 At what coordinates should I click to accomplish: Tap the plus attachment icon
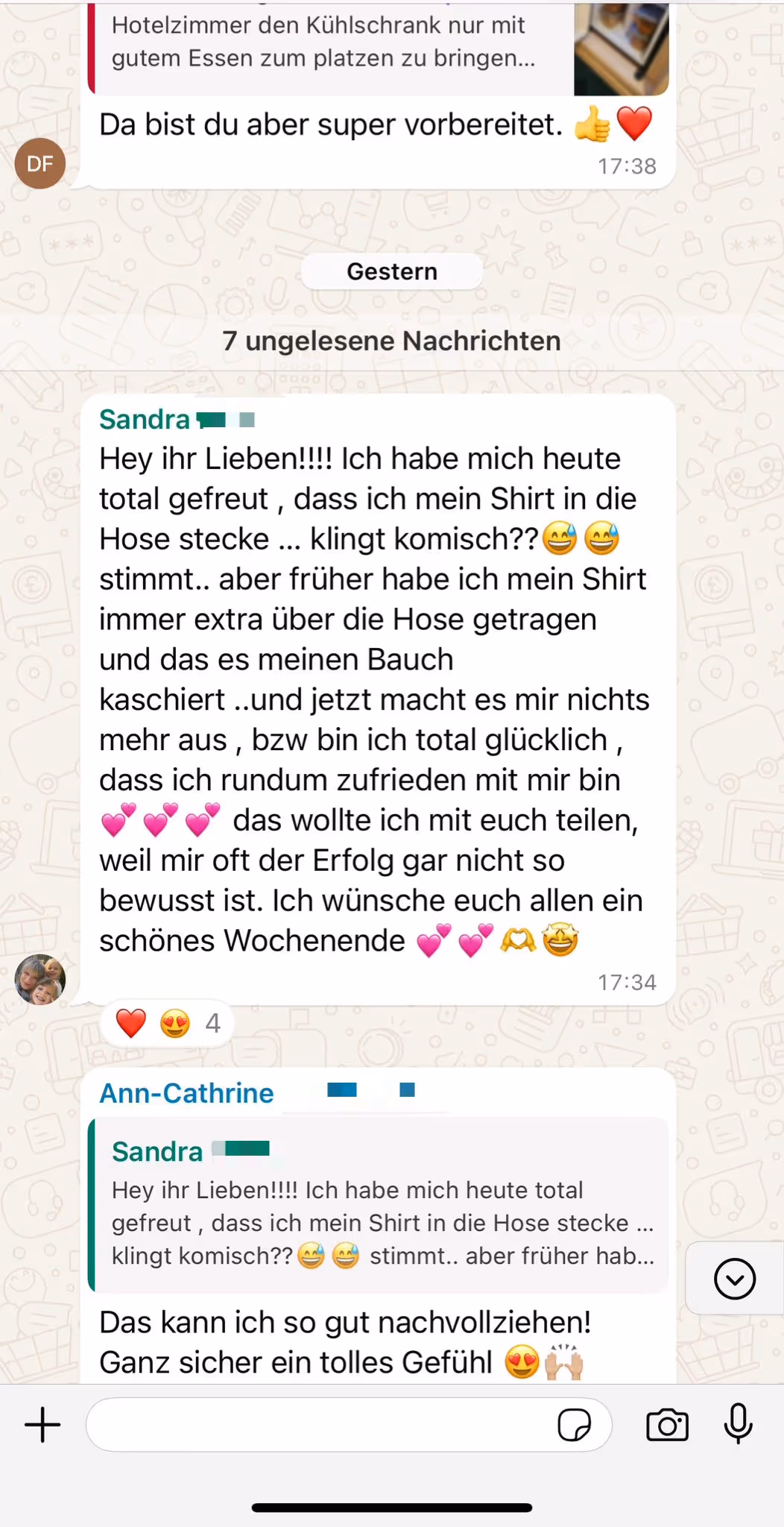pyautogui.click(x=42, y=1425)
